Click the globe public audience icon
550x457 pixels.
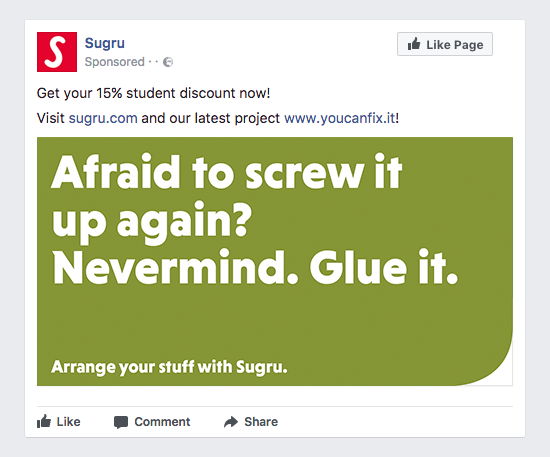point(168,62)
